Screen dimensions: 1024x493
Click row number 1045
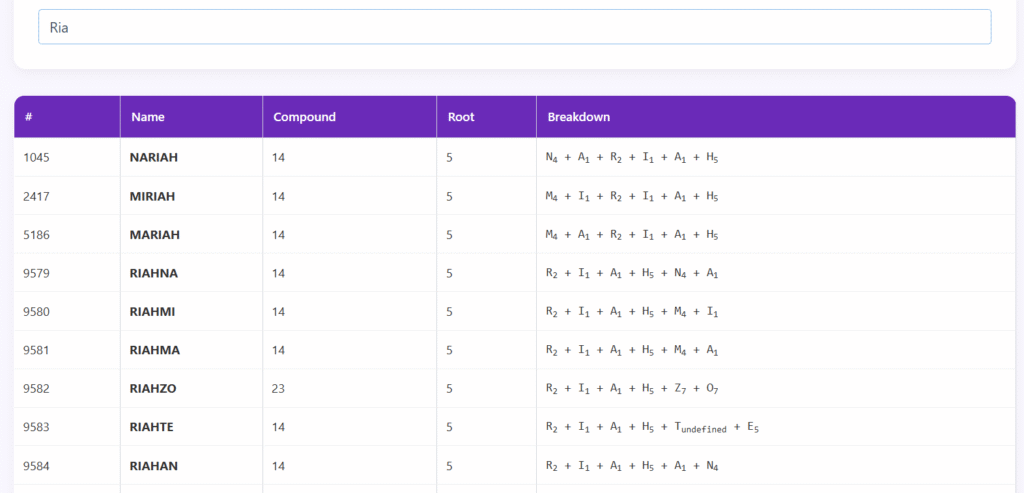click(x=36, y=158)
